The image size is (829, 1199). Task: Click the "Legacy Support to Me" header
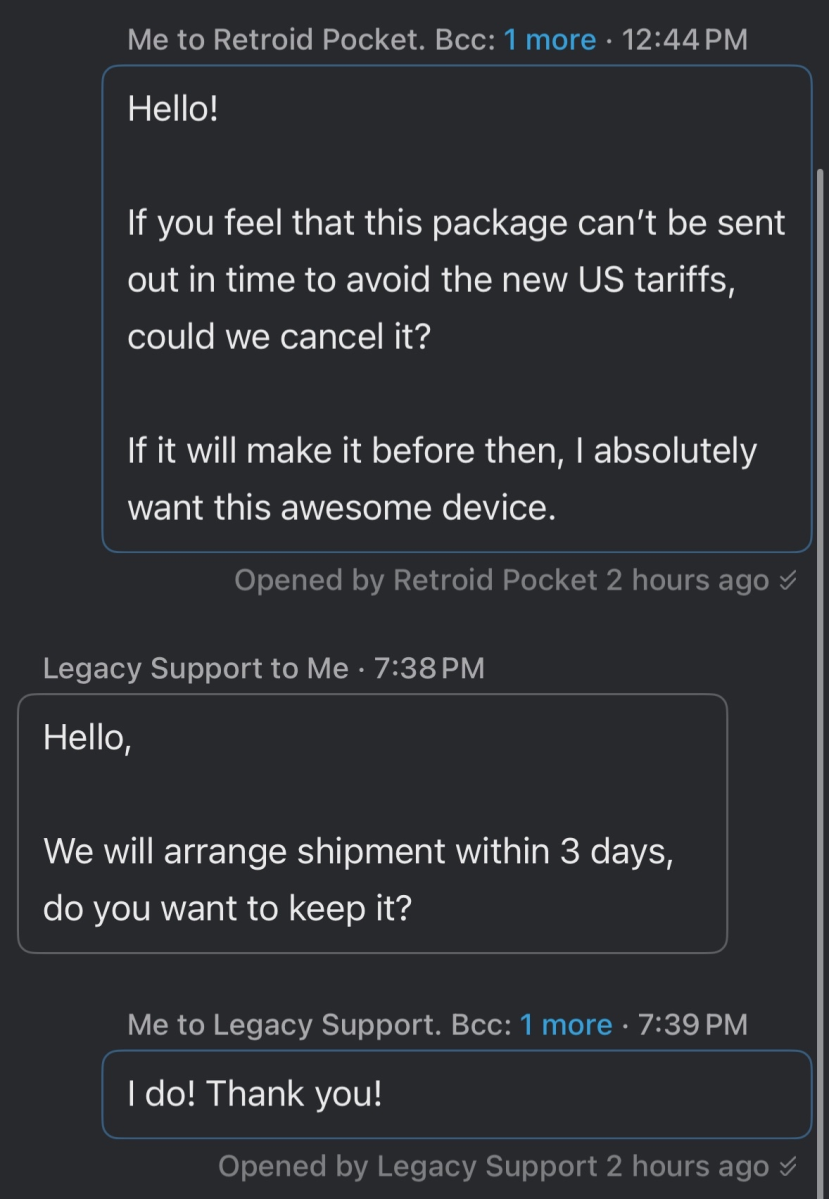click(196, 668)
